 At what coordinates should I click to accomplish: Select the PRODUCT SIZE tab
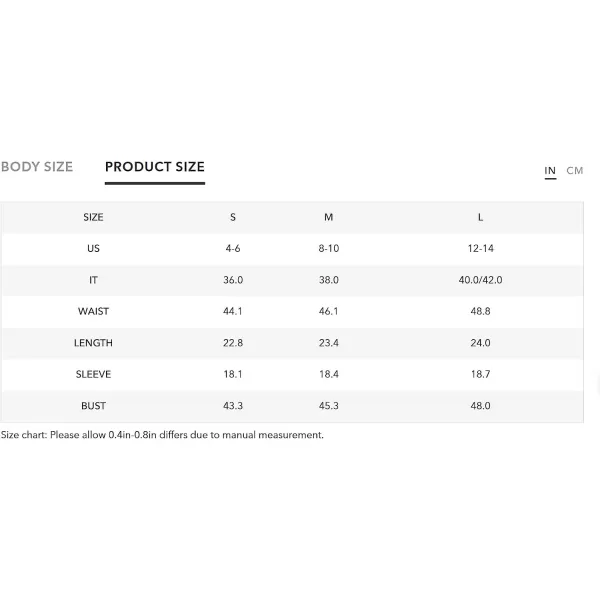tap(155, 167)
